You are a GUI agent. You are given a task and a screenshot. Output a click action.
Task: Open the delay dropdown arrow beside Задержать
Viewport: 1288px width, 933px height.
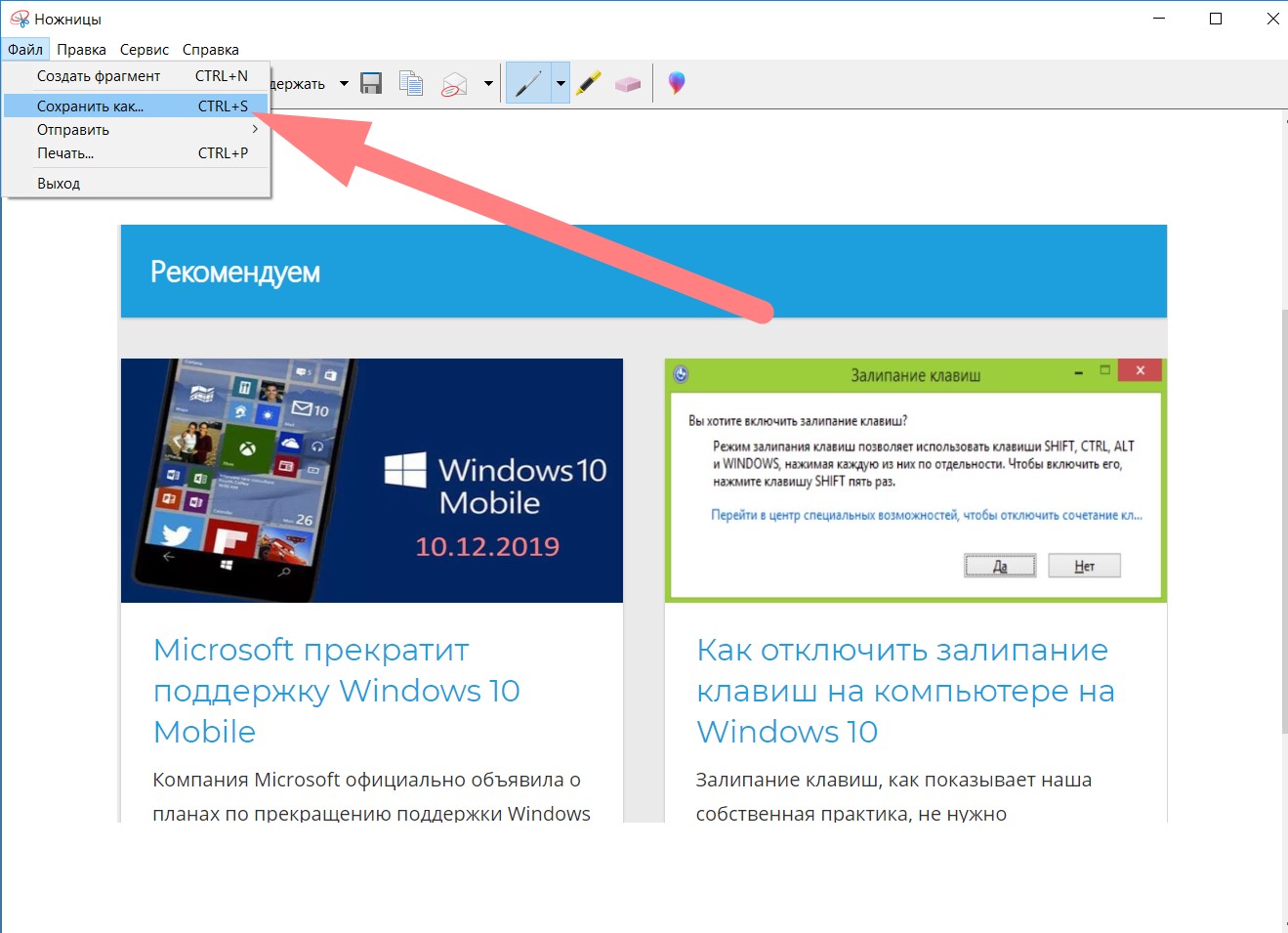[344, 84]
